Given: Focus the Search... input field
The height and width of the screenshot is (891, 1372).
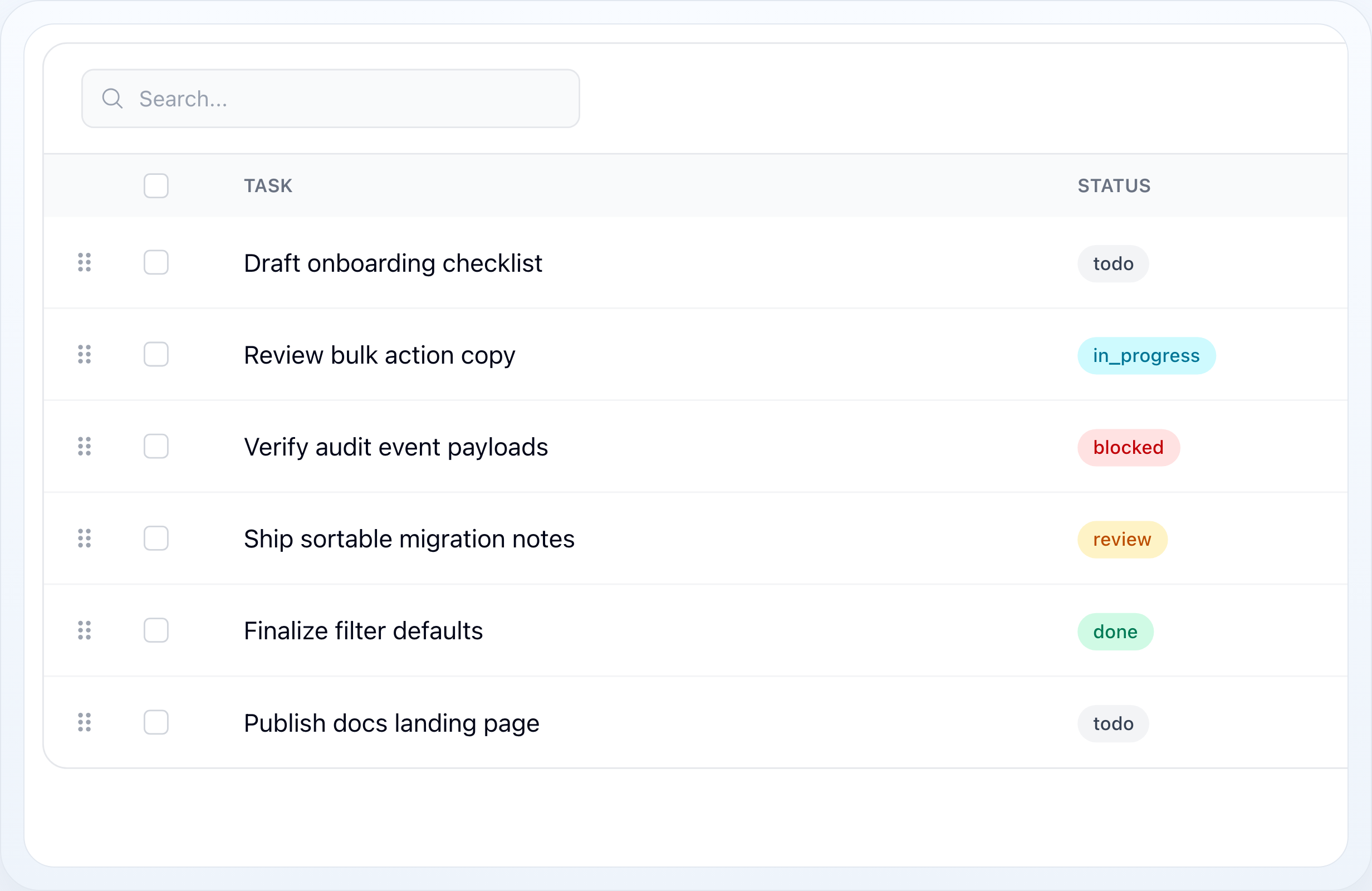Looking at the screenshot, I should [x=330, y=99].
